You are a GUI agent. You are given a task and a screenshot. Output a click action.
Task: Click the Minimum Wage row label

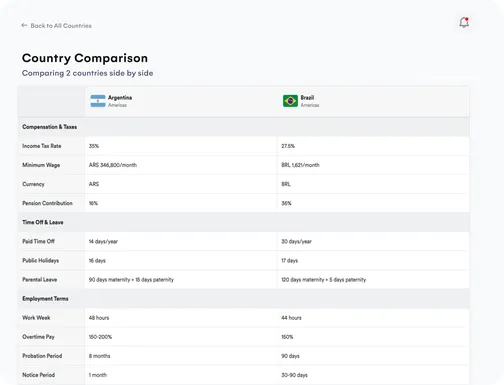41,165
